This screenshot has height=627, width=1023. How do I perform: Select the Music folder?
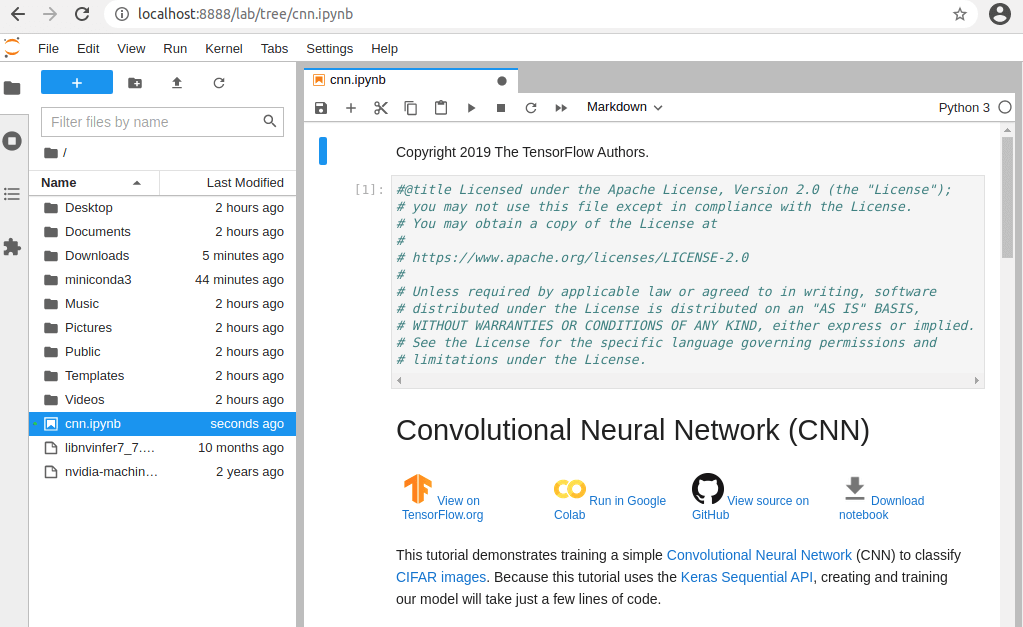pos(162,304)
